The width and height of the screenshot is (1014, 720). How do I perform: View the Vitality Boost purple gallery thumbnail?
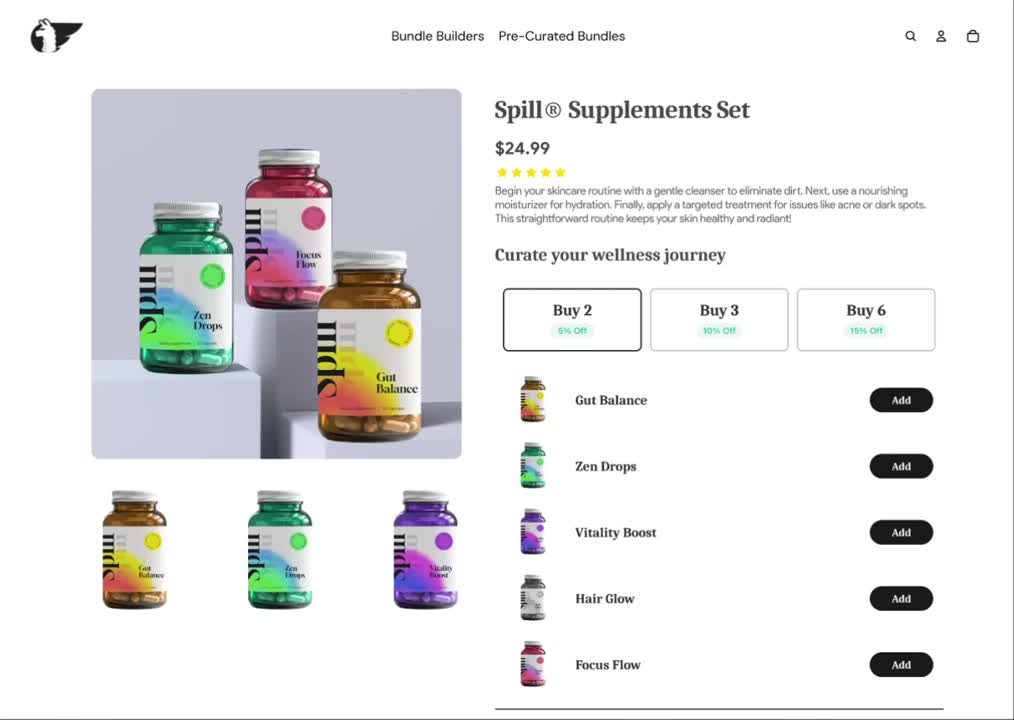coord(426,549)
